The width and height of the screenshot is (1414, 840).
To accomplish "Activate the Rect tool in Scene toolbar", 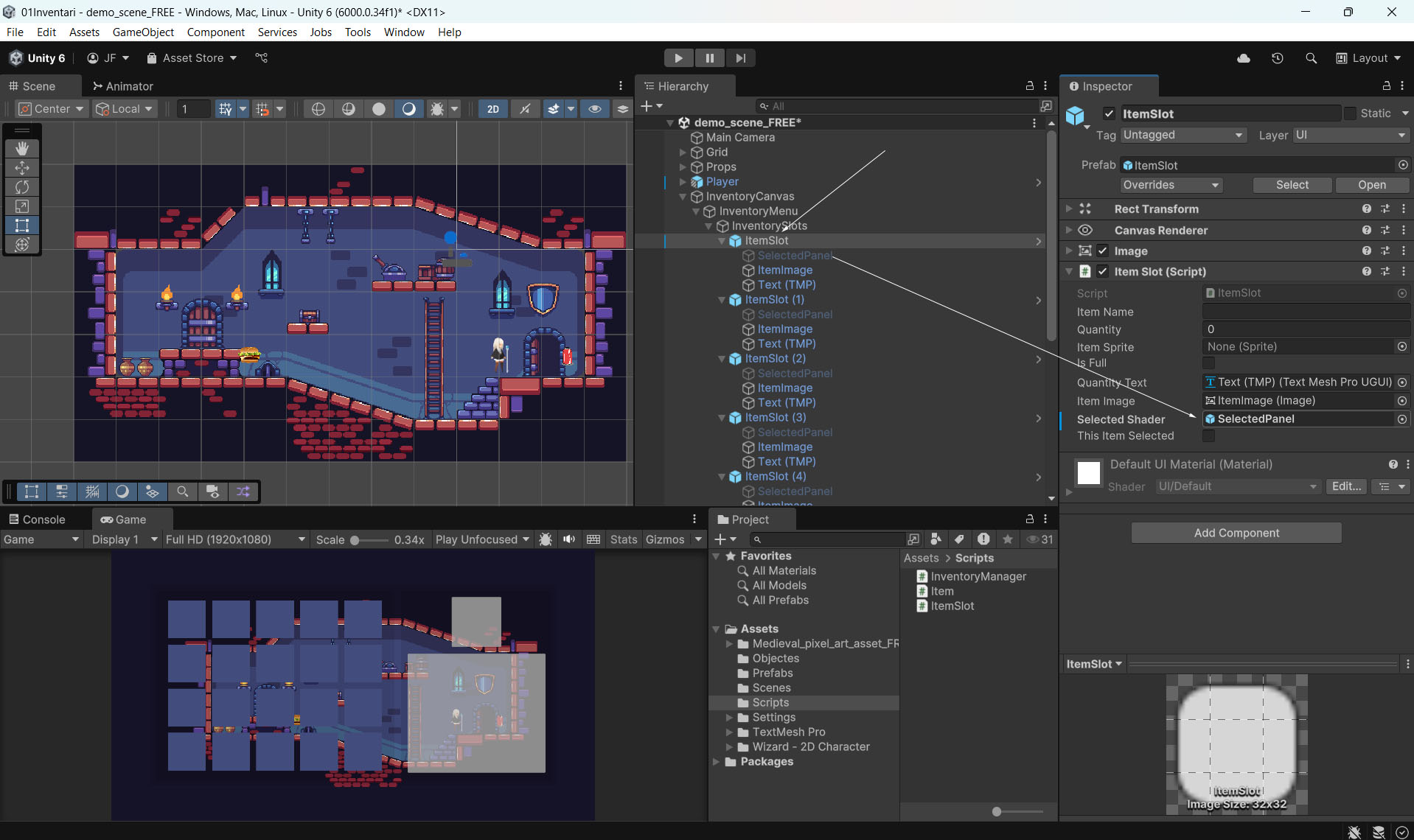I will [x=22, y=225].
